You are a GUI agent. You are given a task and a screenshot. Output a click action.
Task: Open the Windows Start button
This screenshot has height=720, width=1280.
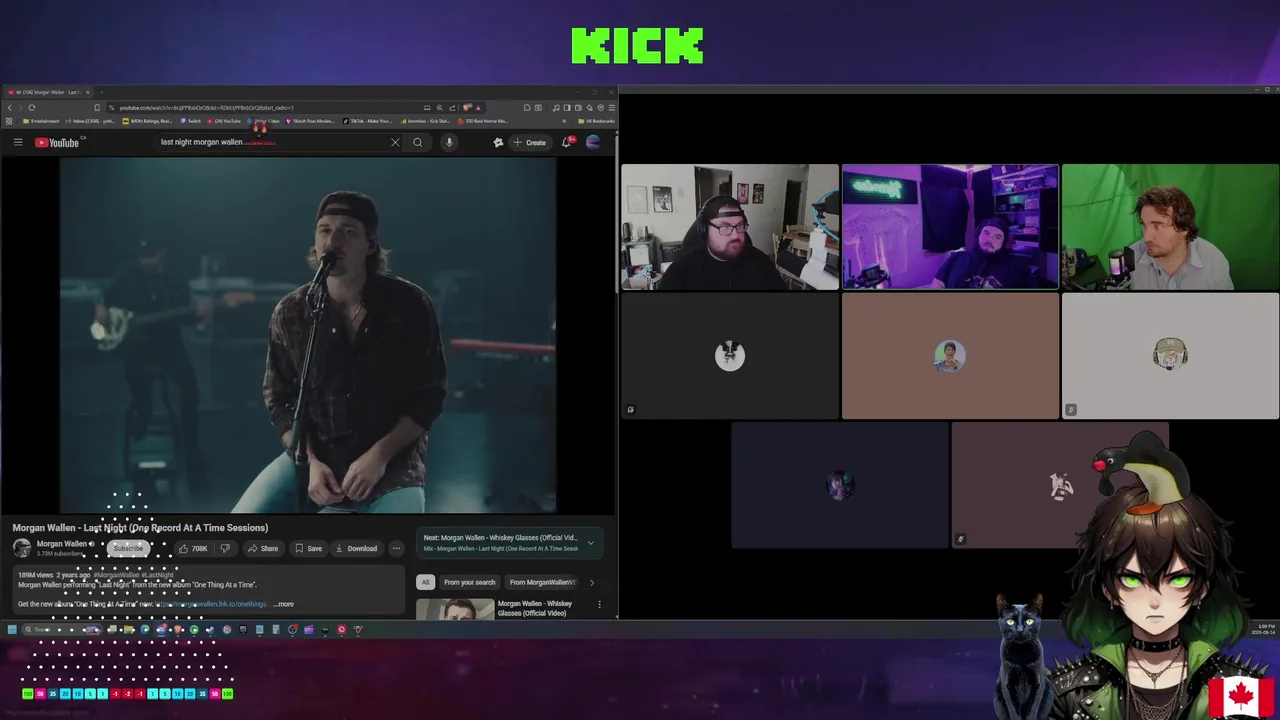point(12,630)
